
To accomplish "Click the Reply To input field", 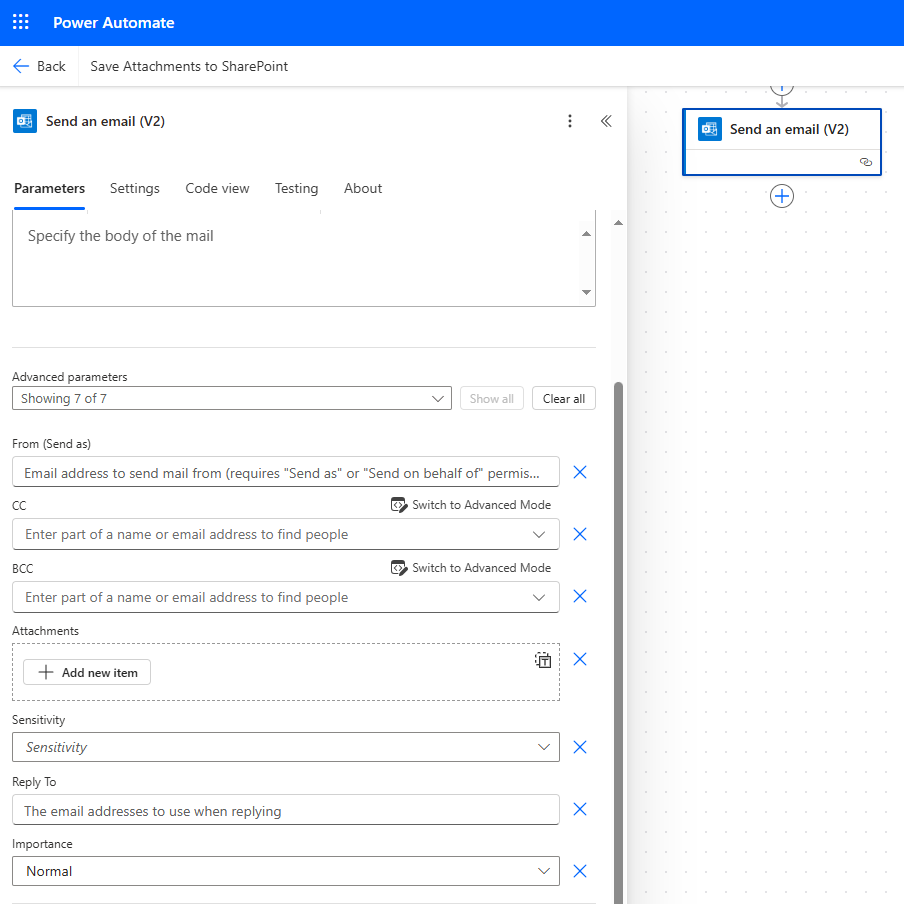I will click(x=286, y=809).
